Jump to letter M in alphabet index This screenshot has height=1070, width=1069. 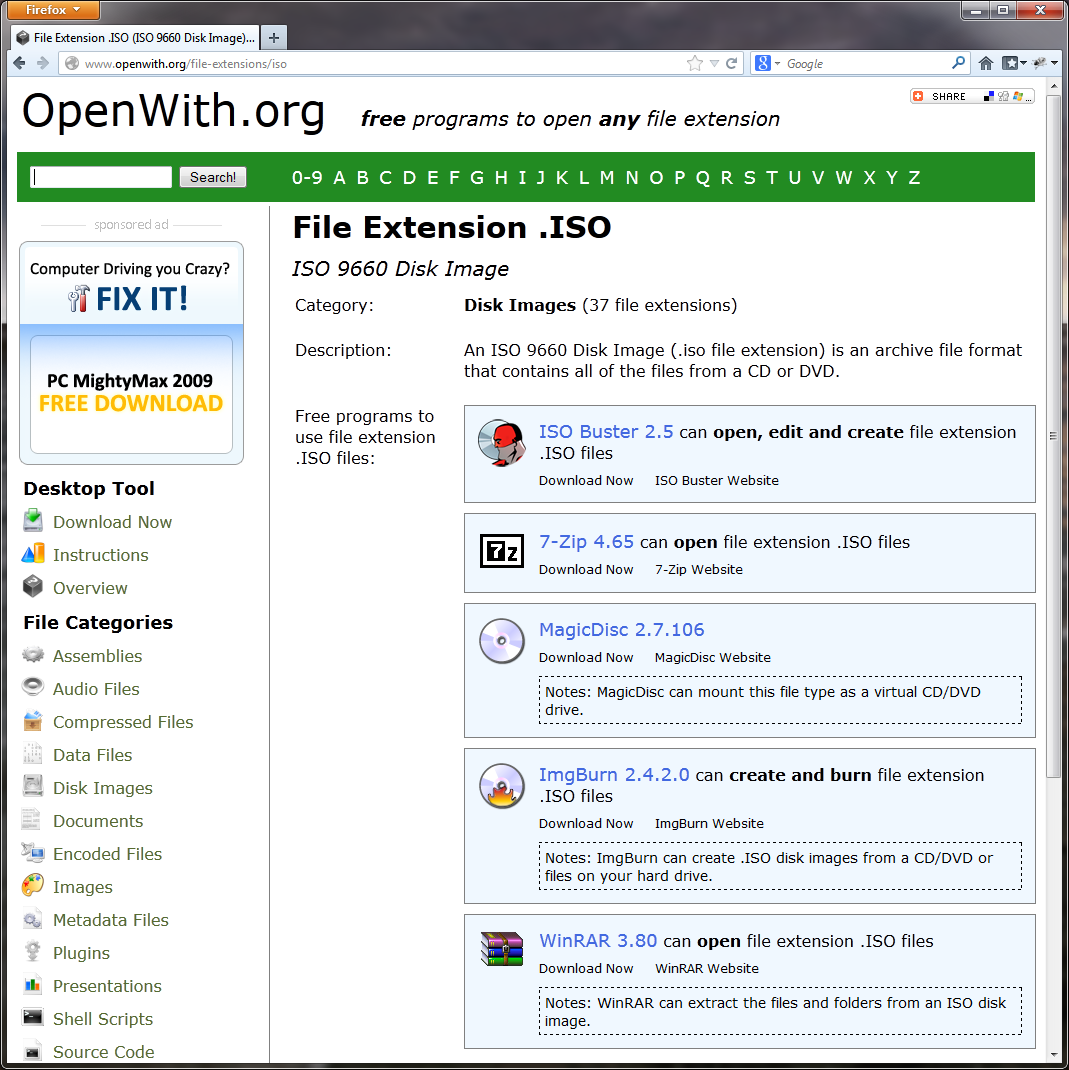[607, 178]
